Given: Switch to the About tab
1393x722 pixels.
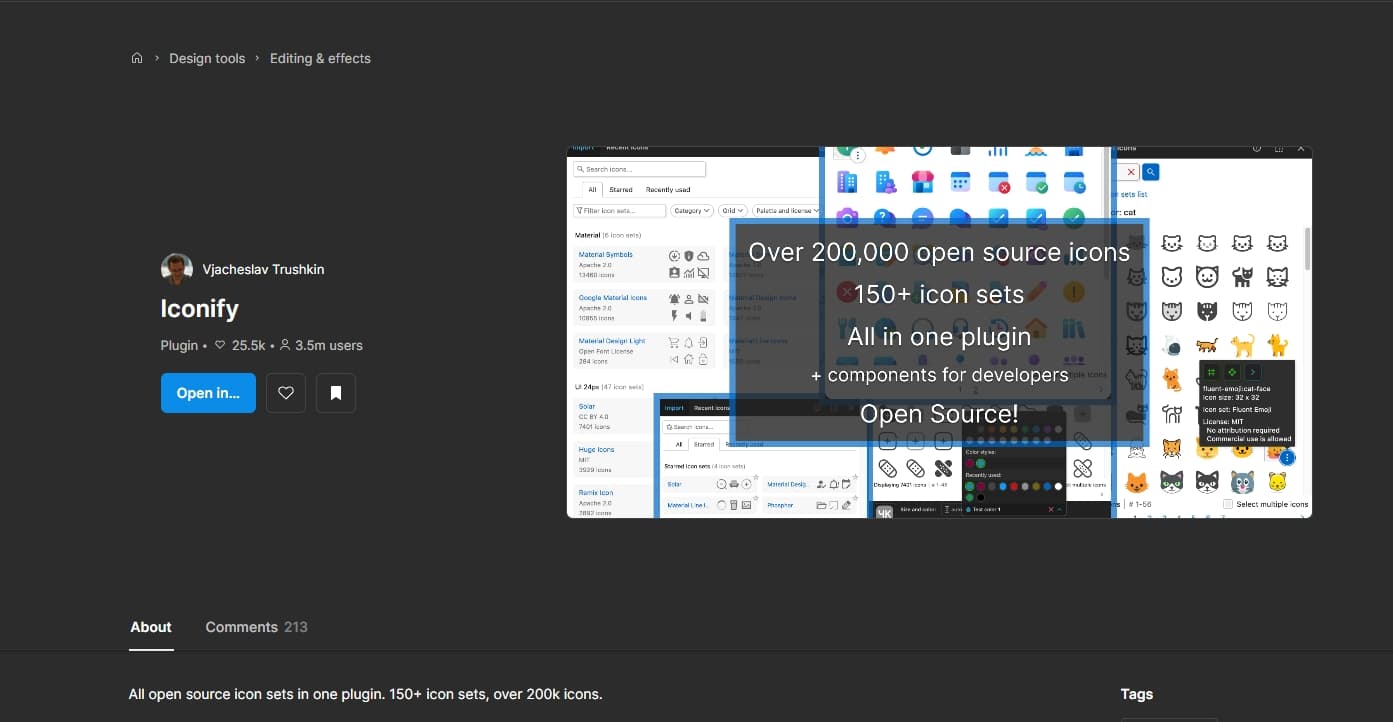Looking at the screenshot, I should [x=151, y=627].
